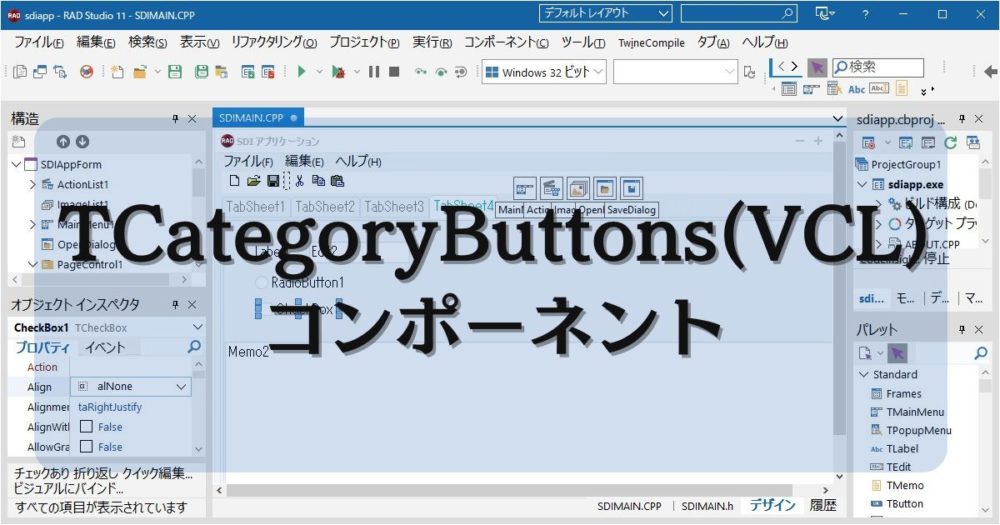This screenshot has width=1000, height=525.
Task: Select the arrow cursor tool in Palette
Action: 897,353
